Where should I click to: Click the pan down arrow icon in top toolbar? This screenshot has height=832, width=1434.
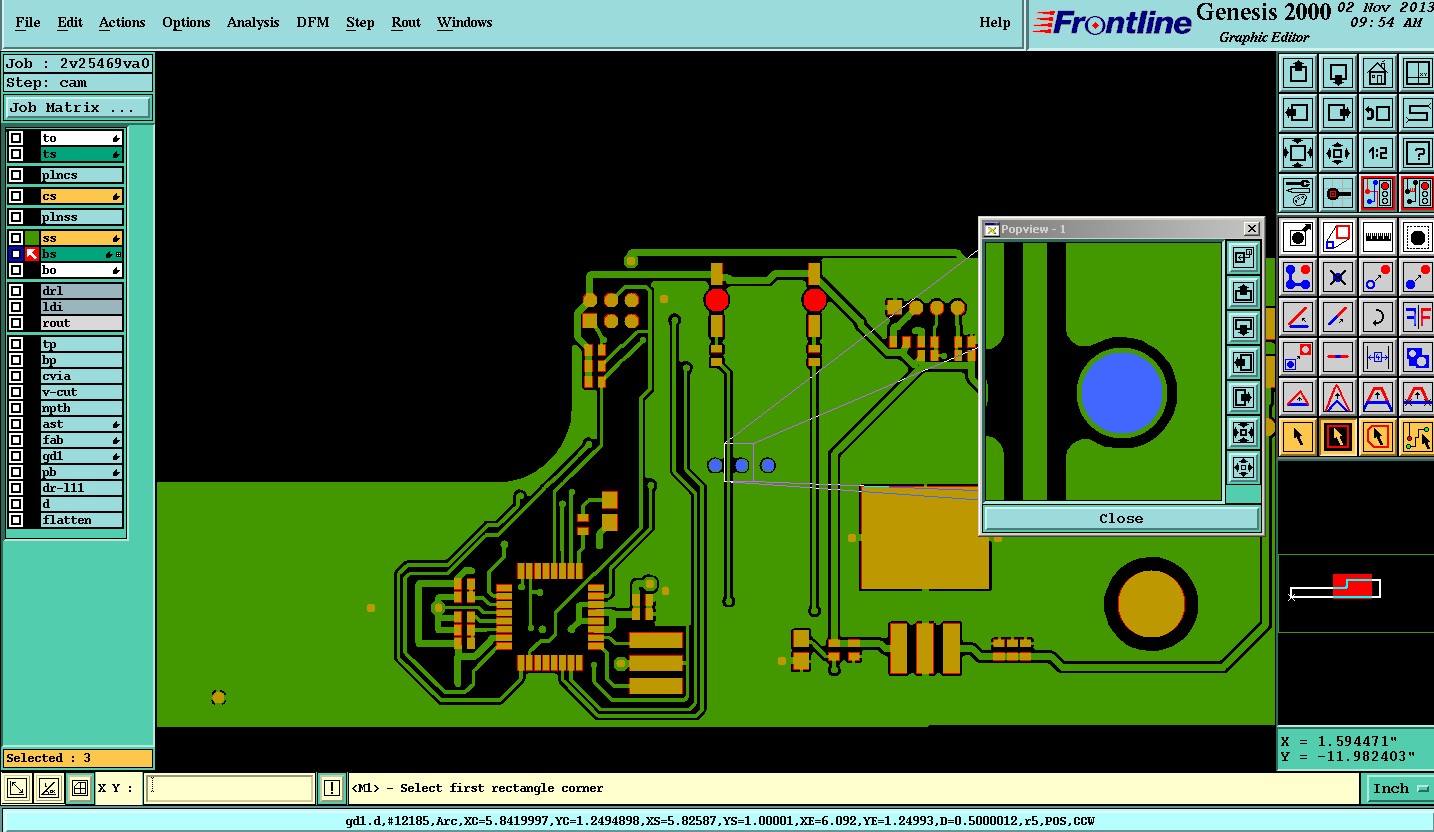tap(1338, 73)
